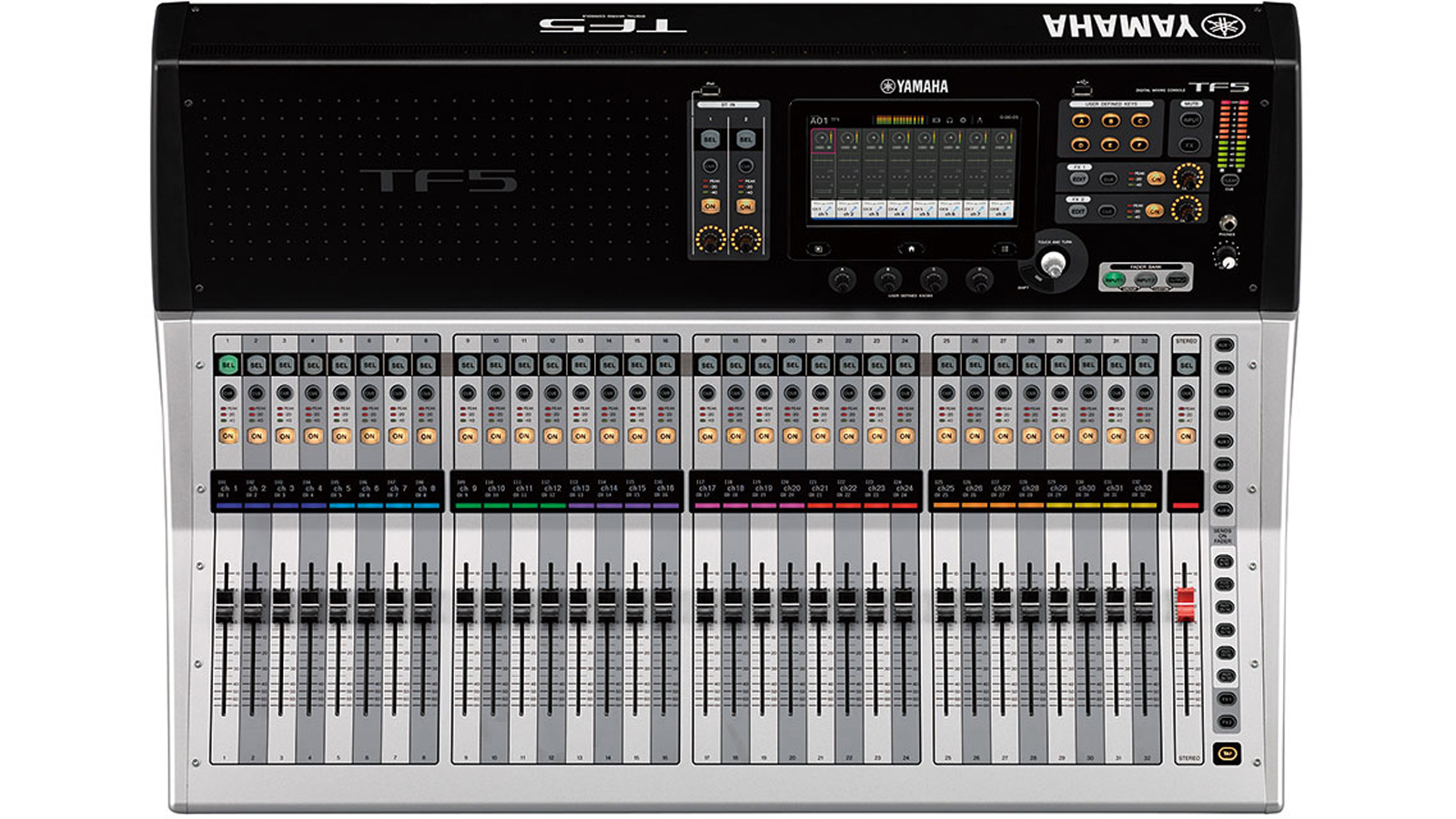Viewport: 1456px width, 819px height.
Task: Select ST IN 1 with its SEL key
Action: click(710, 139)
